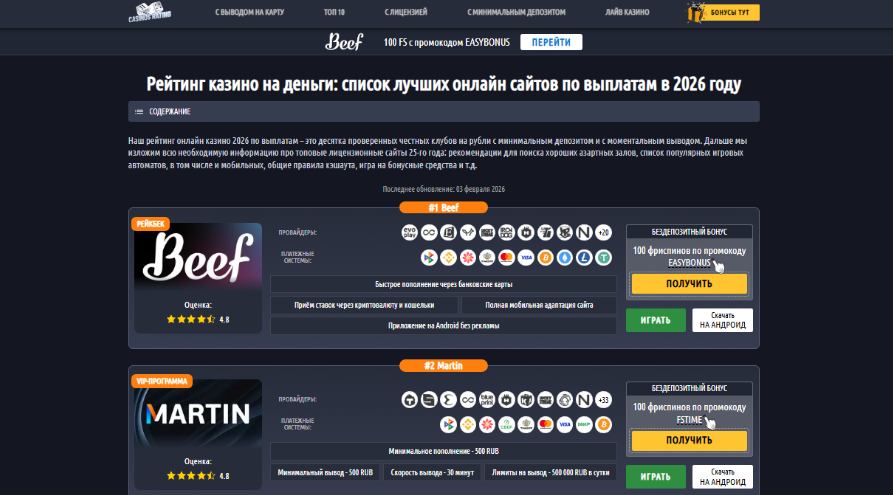Click the Tether payment icon for Beef
The image size is (893, 495).
pyautogui.click(x=603, y=258)
